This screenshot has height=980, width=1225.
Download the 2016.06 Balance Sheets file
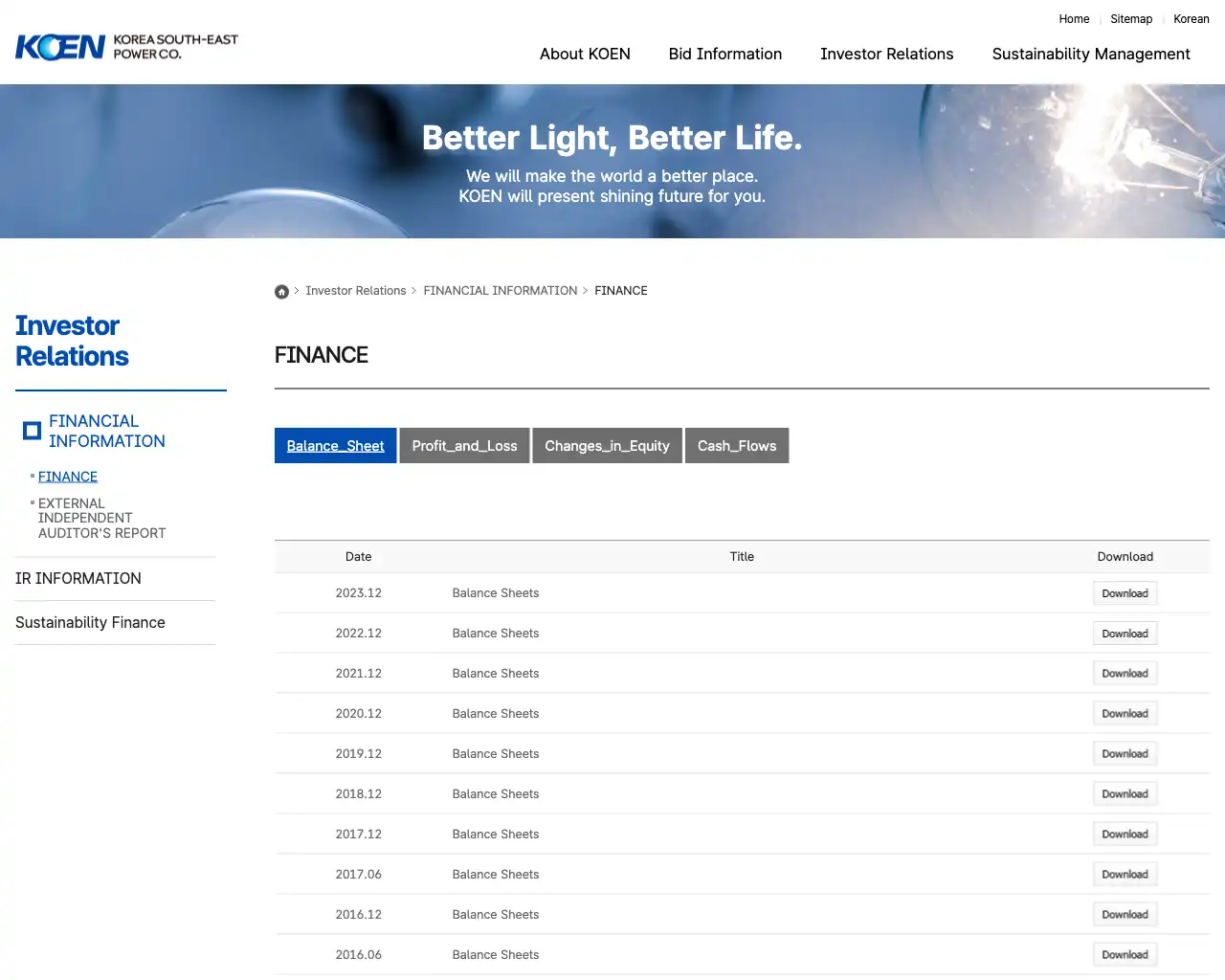pos(1125,954)
